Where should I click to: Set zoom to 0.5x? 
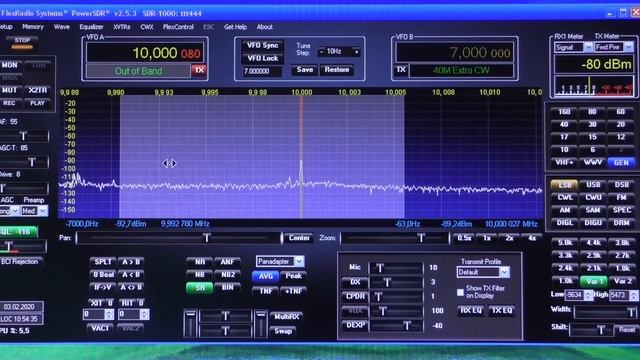point(464,238)
